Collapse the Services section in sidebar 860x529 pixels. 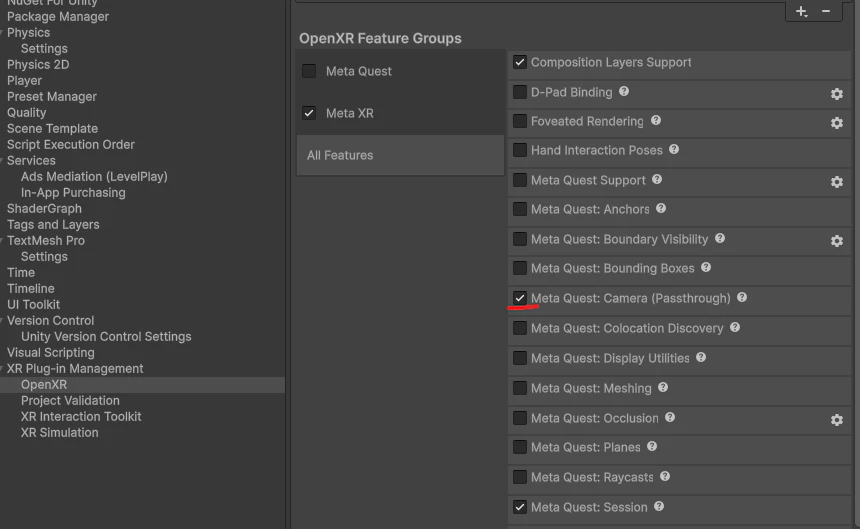point(2,161)
